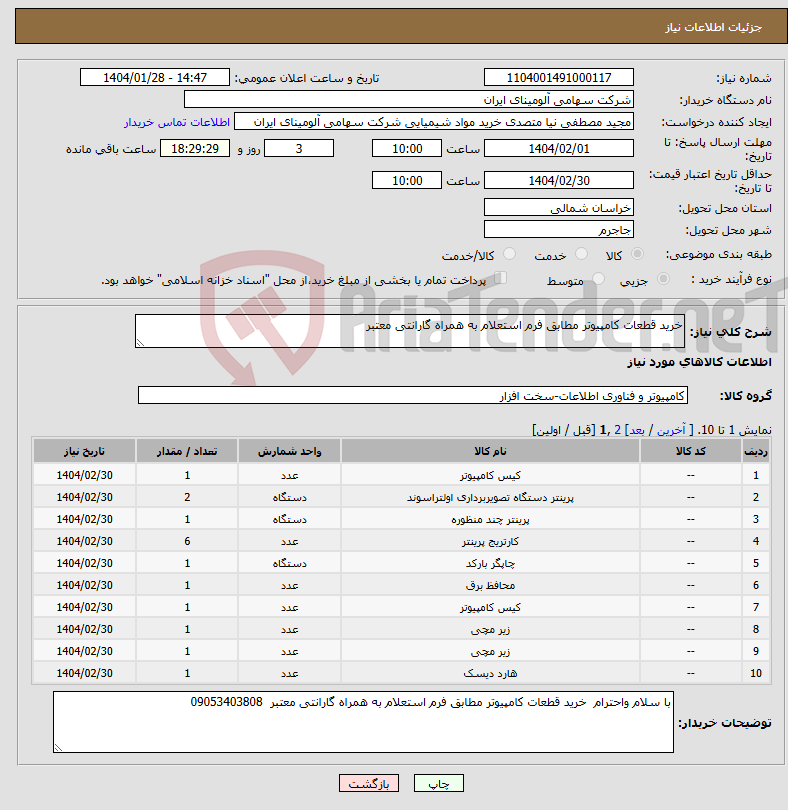Select the کالا/خدمت radio button

[x=509, y=254]
